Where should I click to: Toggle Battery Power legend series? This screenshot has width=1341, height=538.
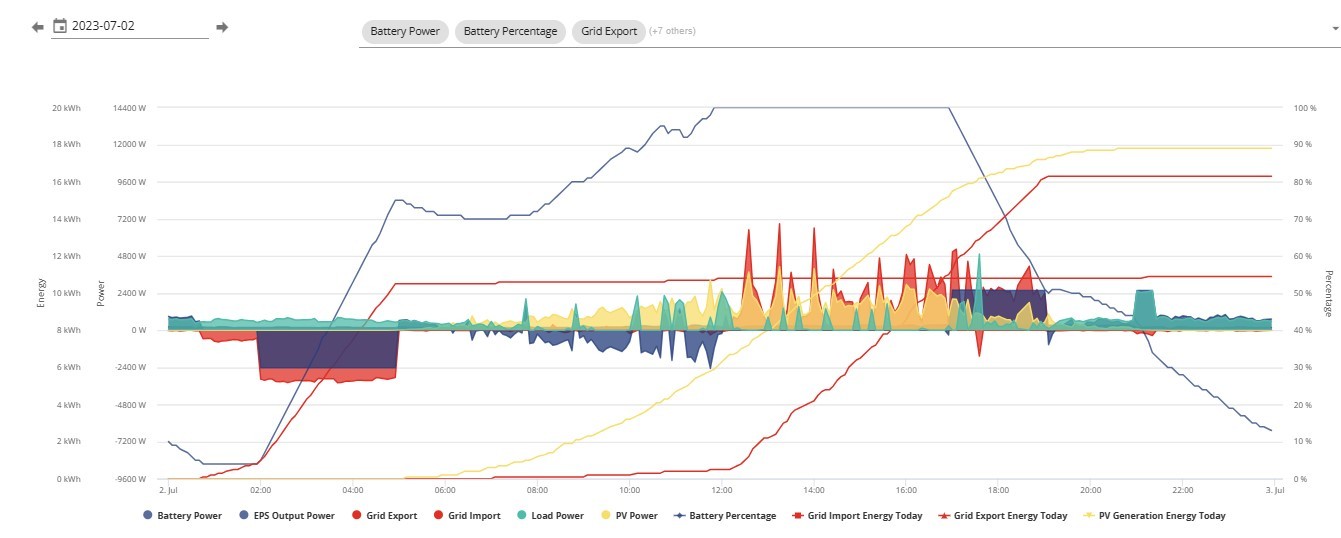pos(182,516)
